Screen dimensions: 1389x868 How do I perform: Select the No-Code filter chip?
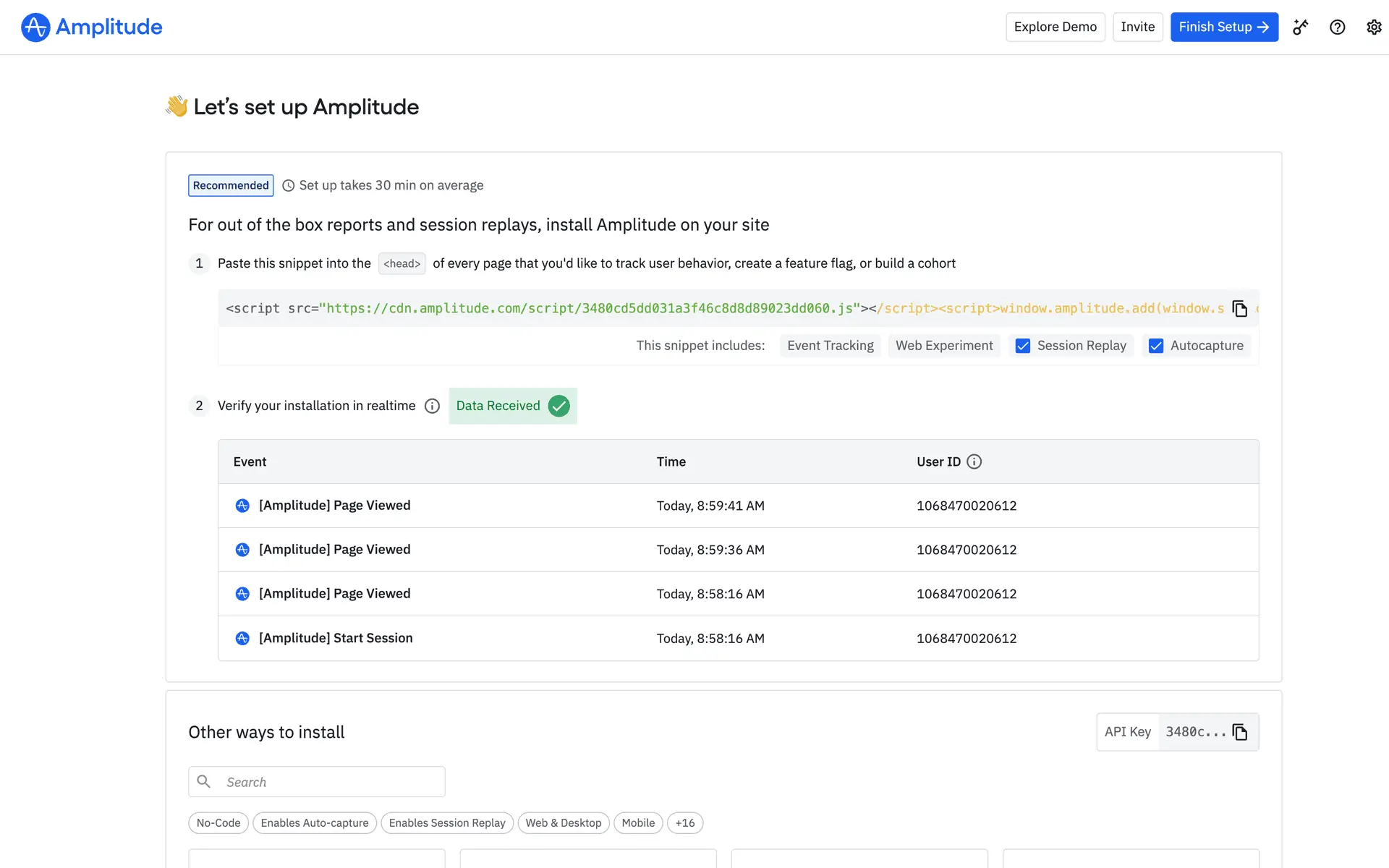[x=218, y=823]
